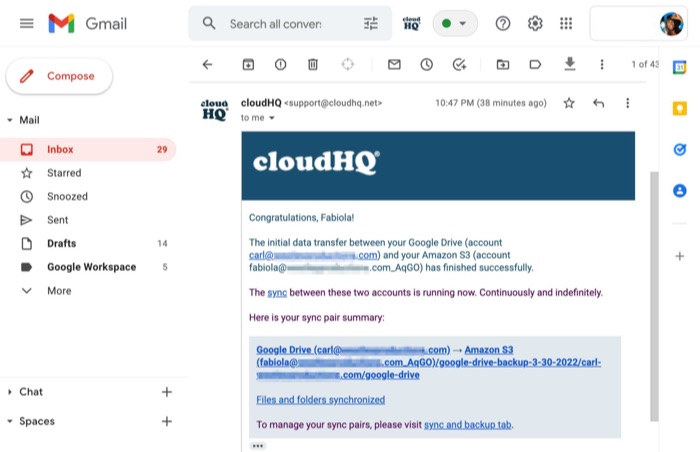This screenshot has height=452, width=700.
Task: Click the crosshair target toolbar icon
Action: [347, 65]
